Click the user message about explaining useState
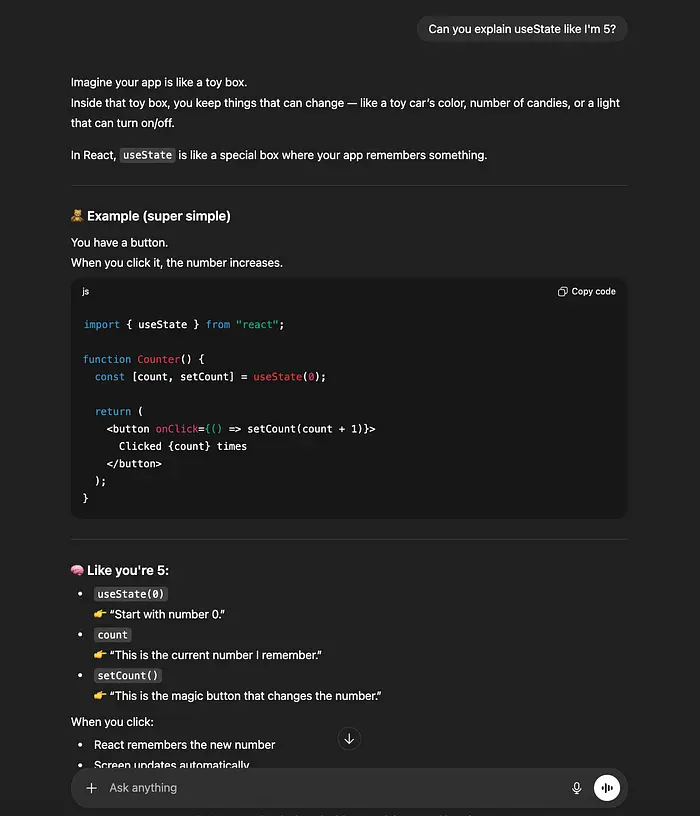 pos(522,29)
